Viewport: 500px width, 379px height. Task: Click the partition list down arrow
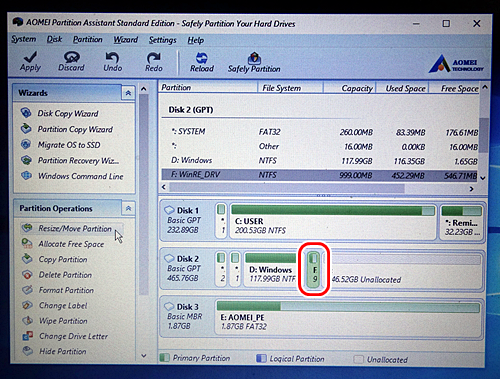click(x=482, y=178)
